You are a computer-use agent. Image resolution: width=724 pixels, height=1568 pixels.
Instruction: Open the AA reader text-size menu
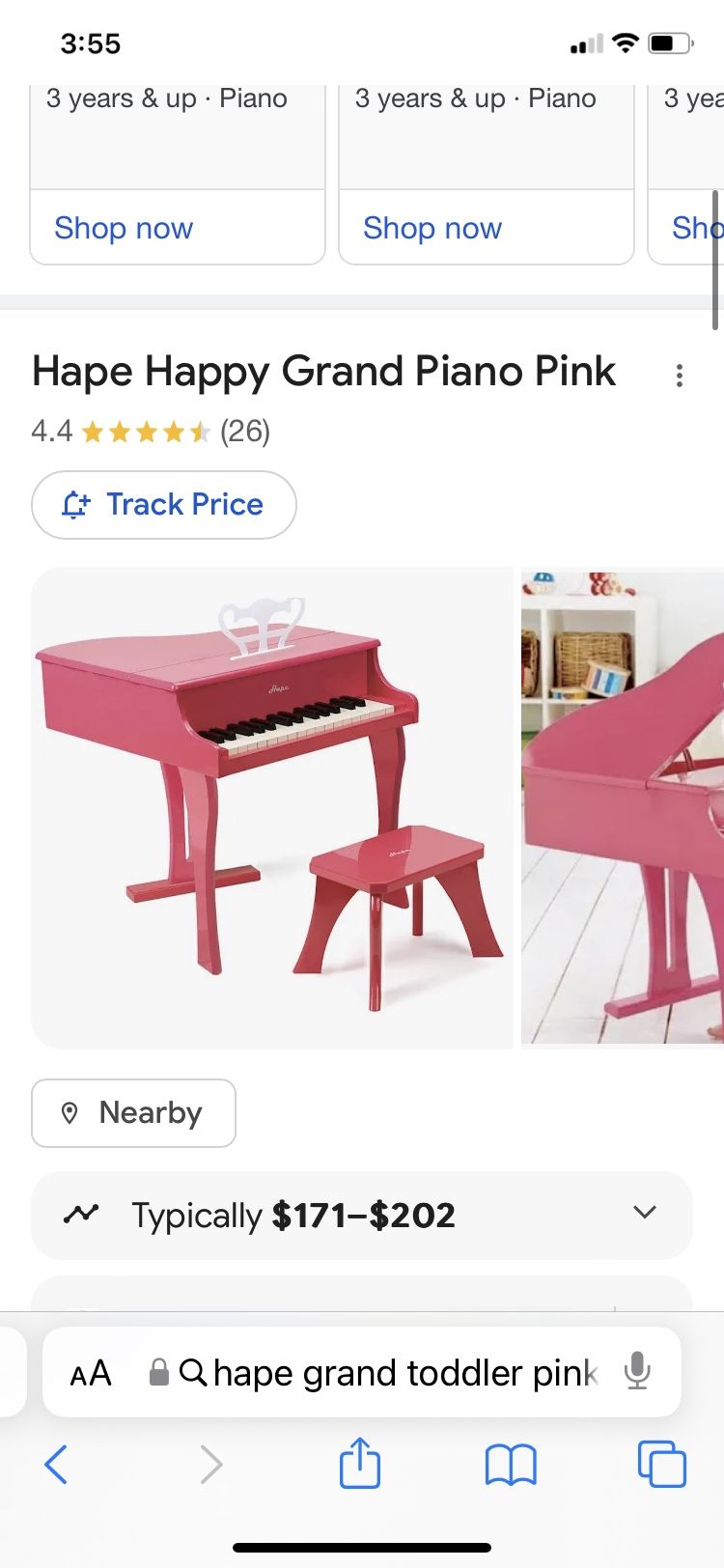91,1373
